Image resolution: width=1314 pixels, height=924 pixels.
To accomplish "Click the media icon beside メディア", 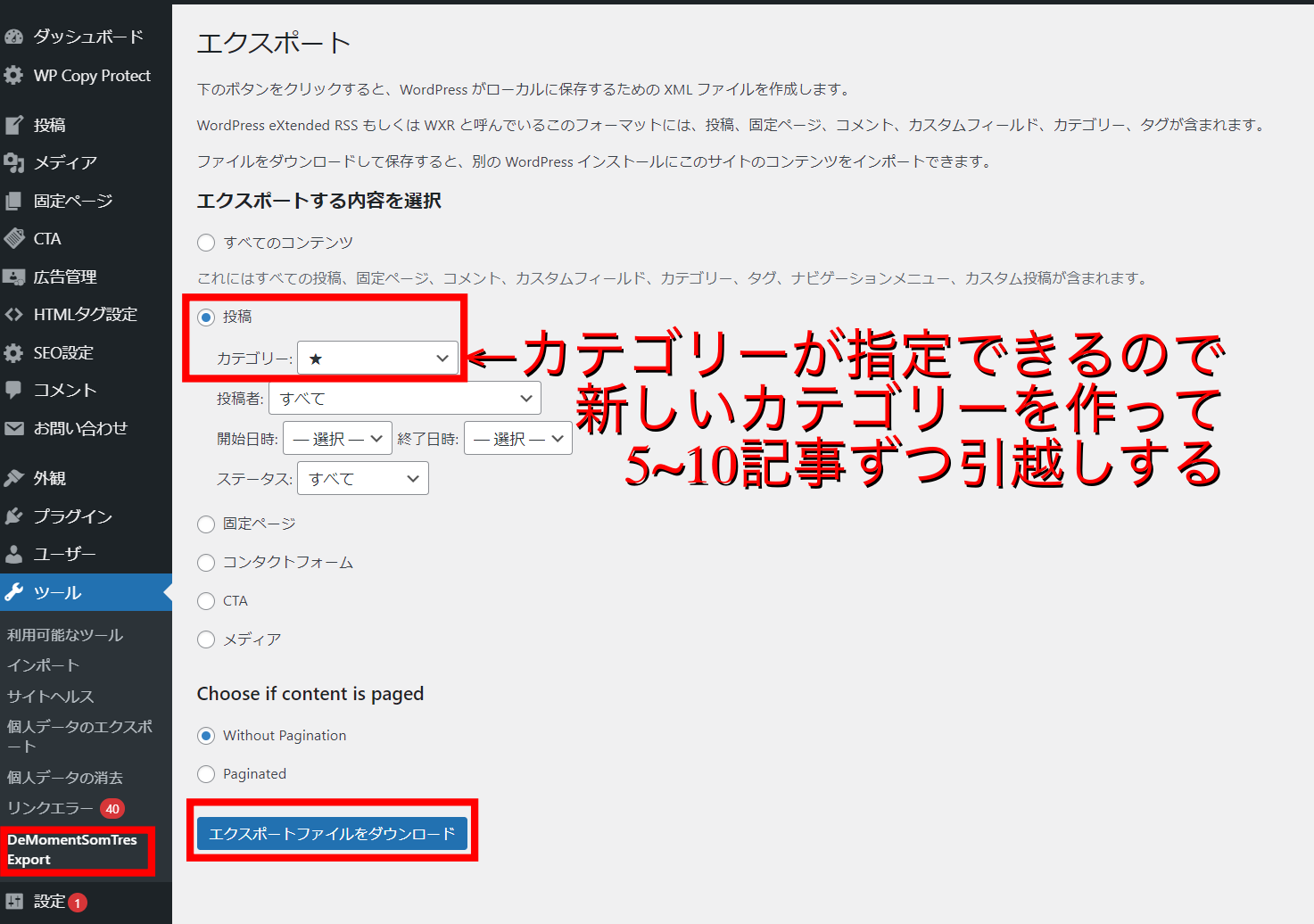I will pyautogui.click(x=13, y=162).
